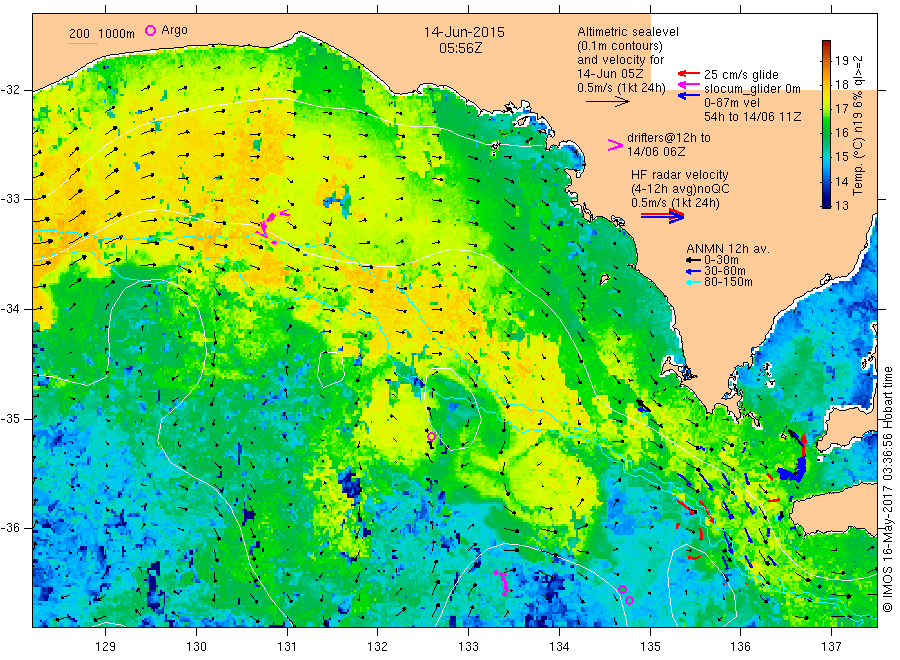Click the Altimetric sealevel heading
The height and width of the screenshot is (660, 900).
628,32
